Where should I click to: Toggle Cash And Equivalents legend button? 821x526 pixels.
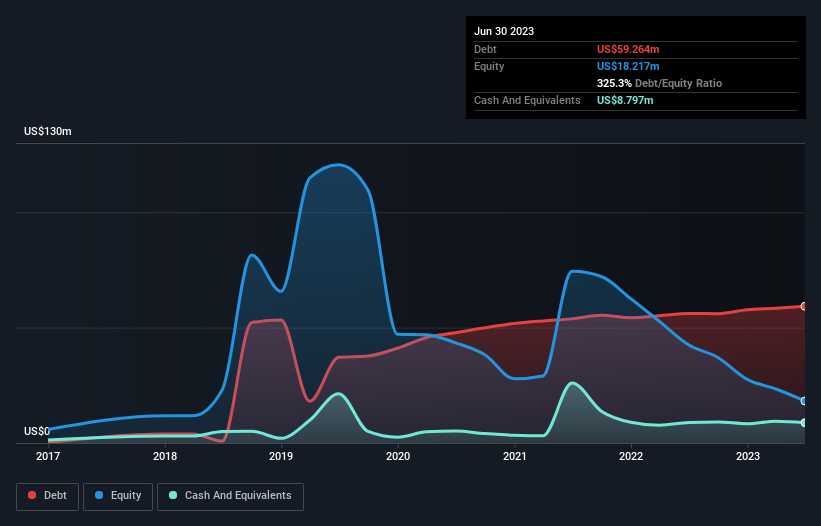230,496
